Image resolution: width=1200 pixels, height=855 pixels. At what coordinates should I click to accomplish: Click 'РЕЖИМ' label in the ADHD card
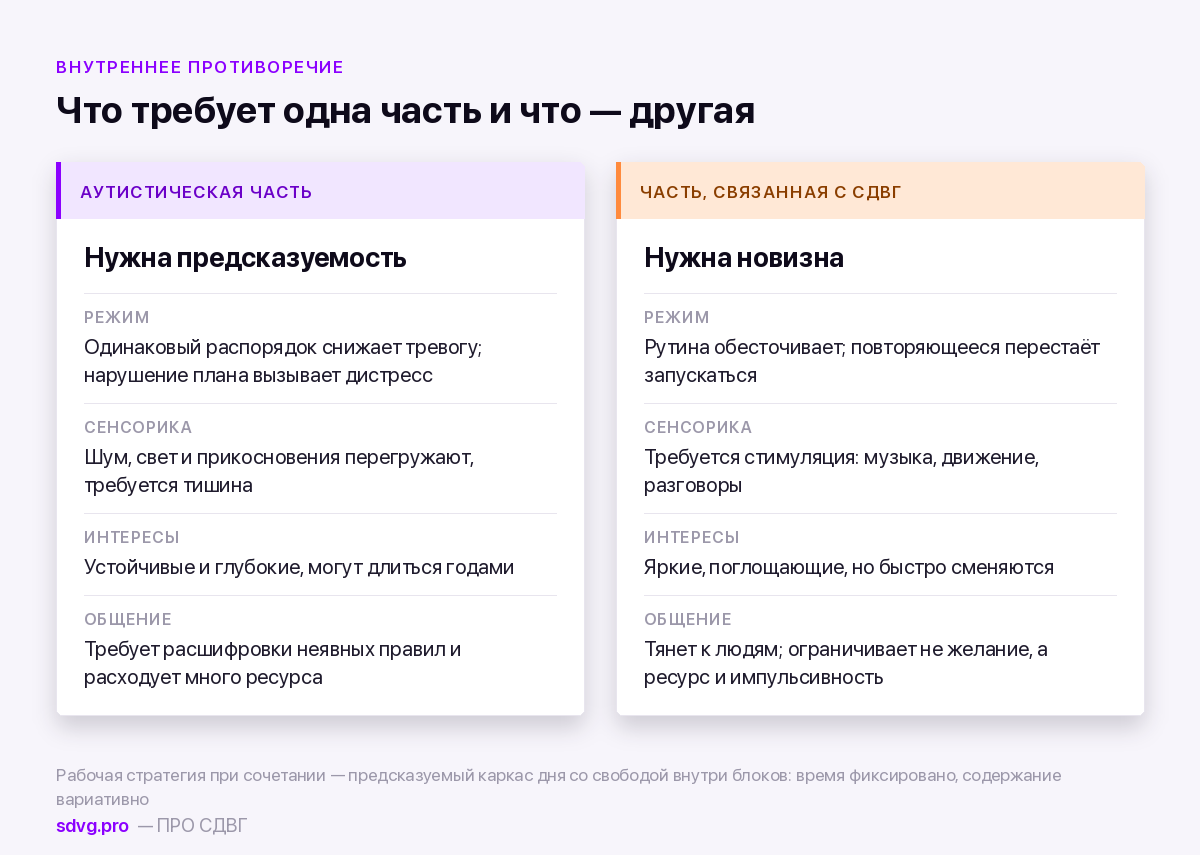[x=677, y=318]
